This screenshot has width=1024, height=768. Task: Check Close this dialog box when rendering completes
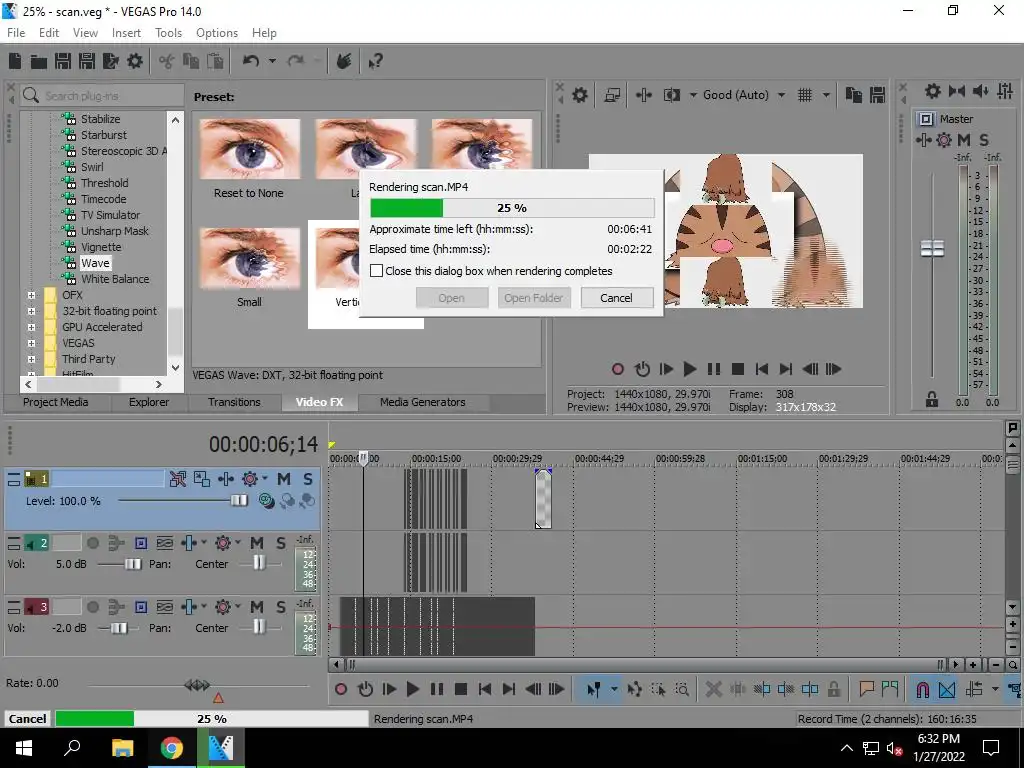376,270
